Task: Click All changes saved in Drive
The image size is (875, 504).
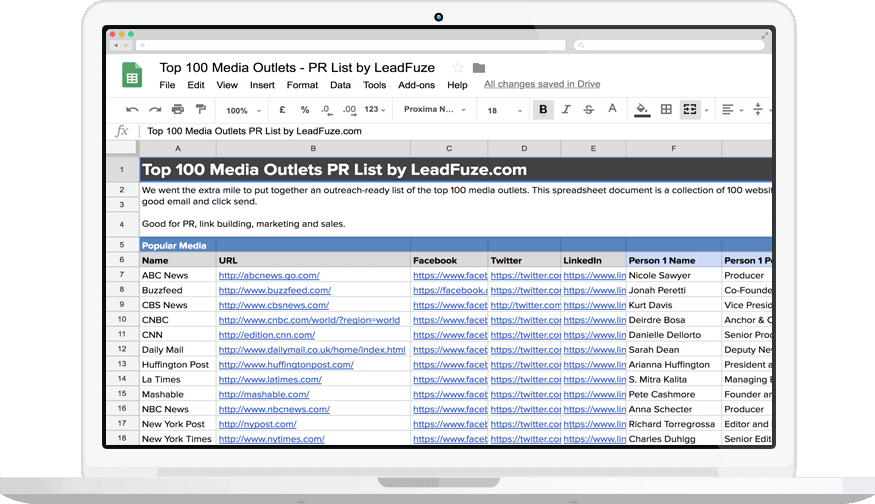Action: [542, 84]
